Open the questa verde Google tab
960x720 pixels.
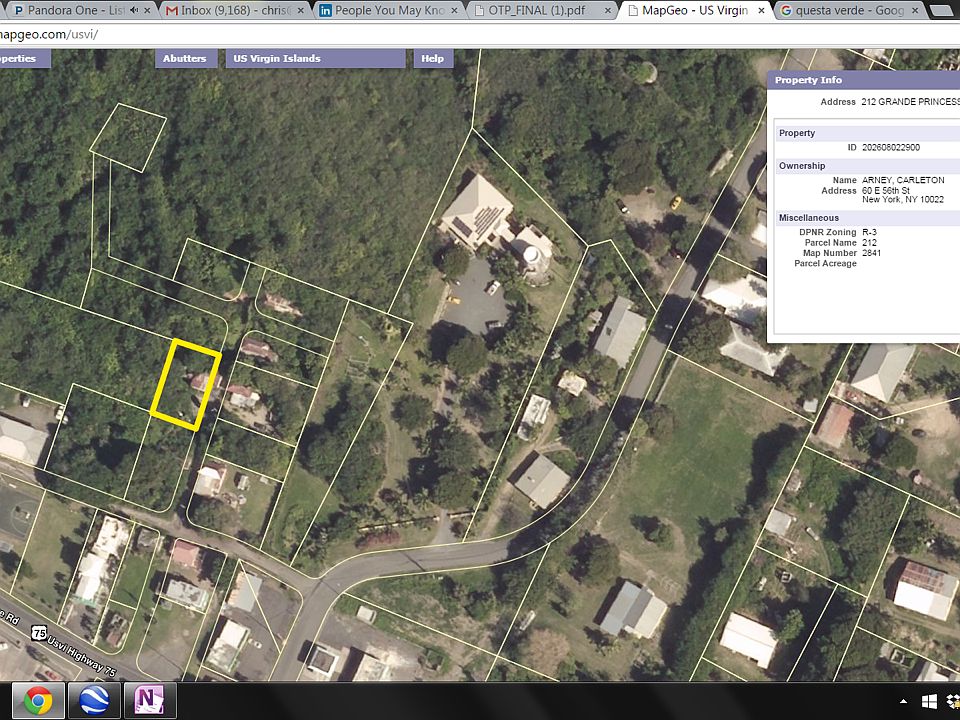[x=850, y=10]
